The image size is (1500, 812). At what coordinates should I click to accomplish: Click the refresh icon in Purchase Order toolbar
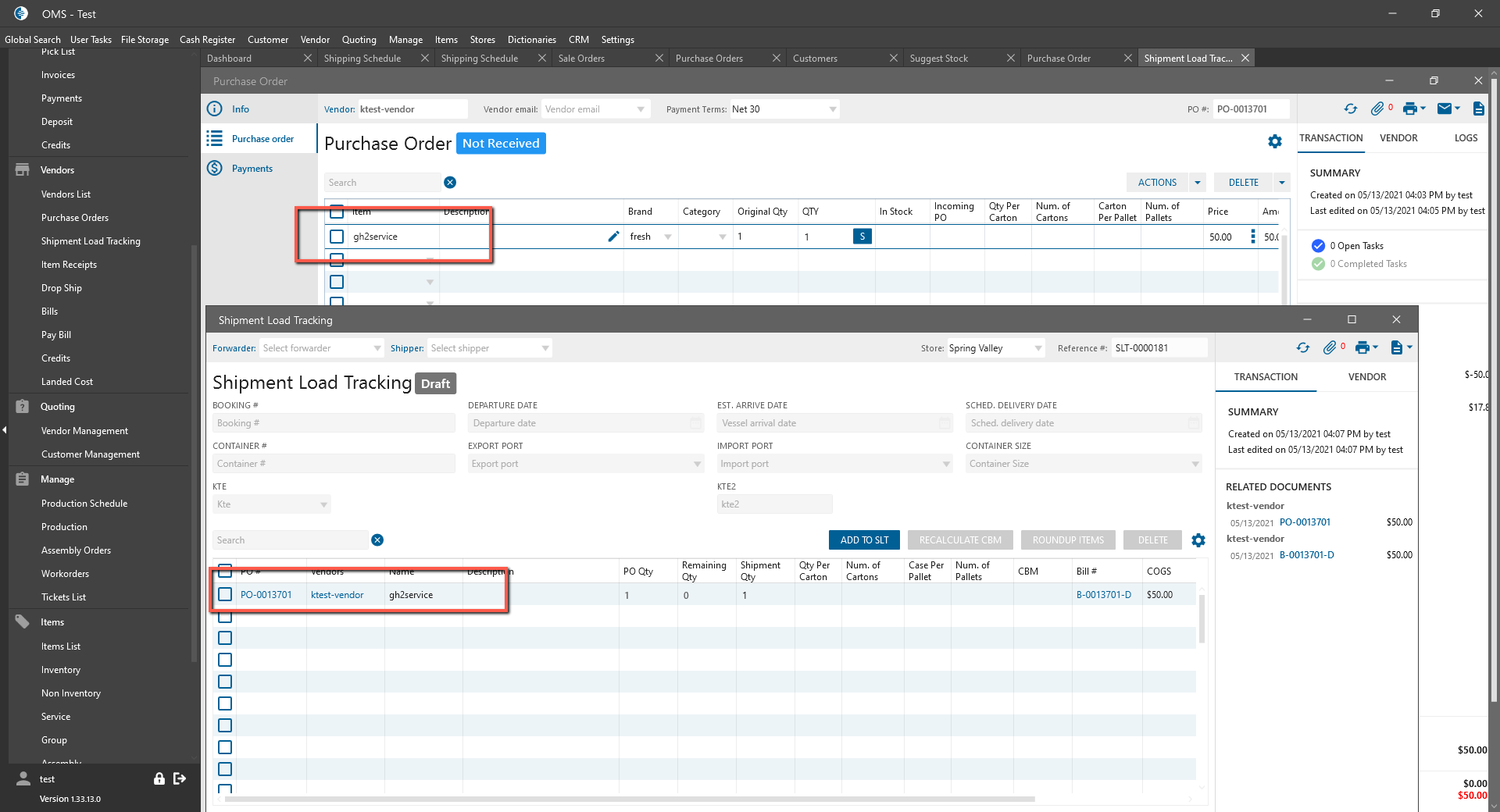tap(1350, 109)
